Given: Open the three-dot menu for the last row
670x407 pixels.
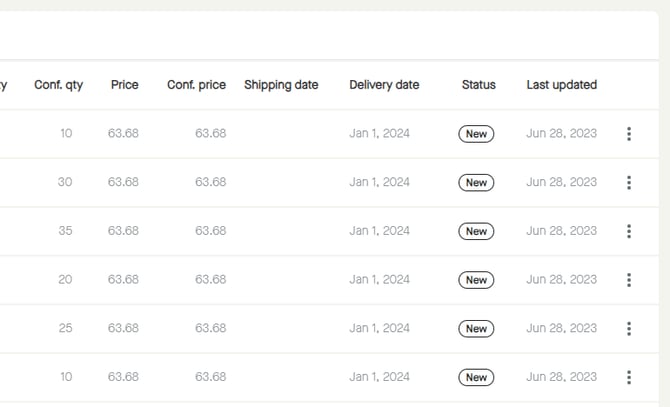Looking at the screenshot, I should point(628,377).
